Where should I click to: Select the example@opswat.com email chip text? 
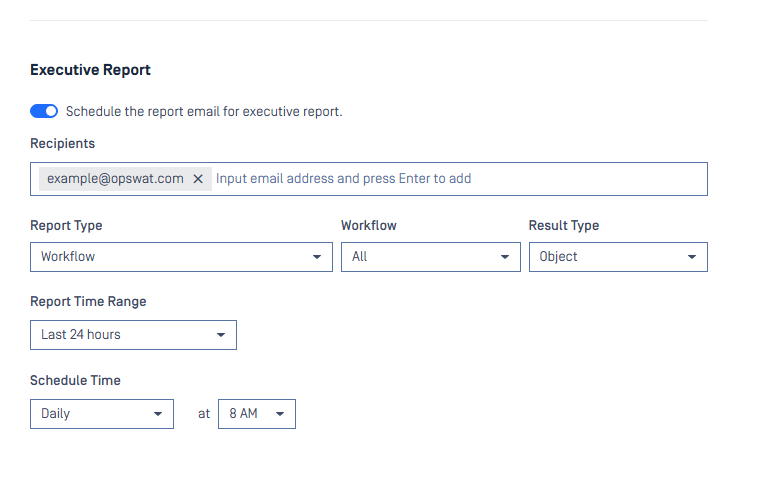112,179
